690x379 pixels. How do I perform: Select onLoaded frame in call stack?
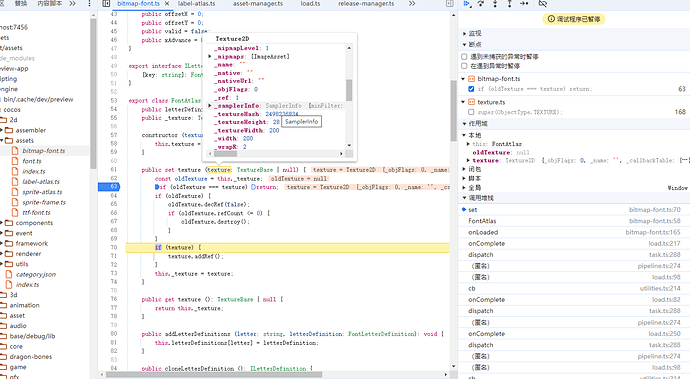[483, 232]
